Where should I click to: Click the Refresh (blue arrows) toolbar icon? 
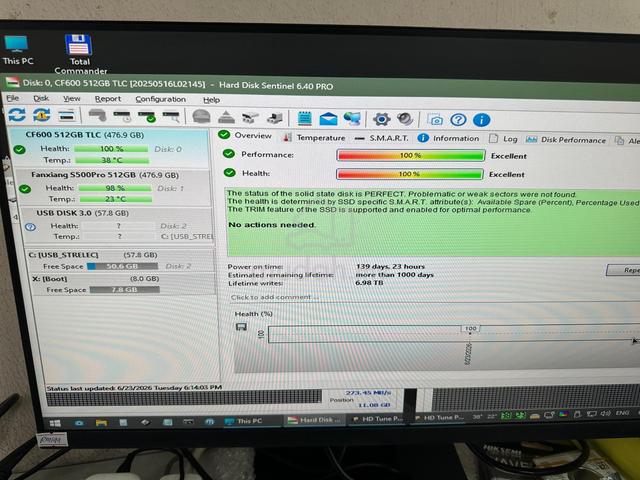[17, 115]
